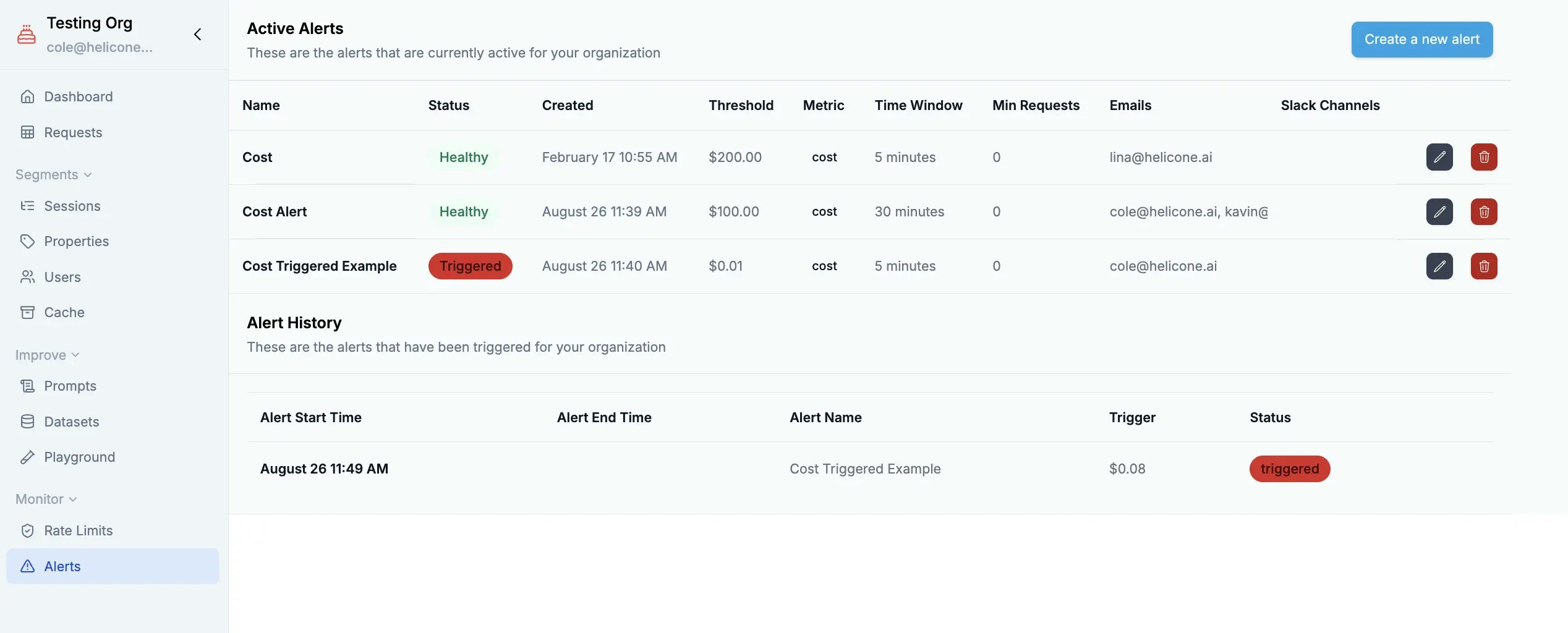Open the Sessions view
The height and width of the screenshot is (633, 1568).
click(x=72, y=206)
